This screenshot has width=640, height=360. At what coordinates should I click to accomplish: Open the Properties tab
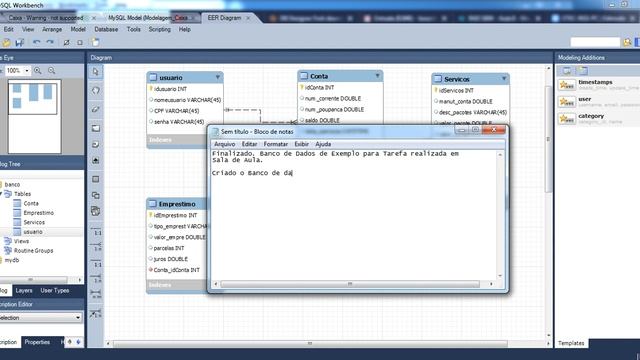(37, 342)
